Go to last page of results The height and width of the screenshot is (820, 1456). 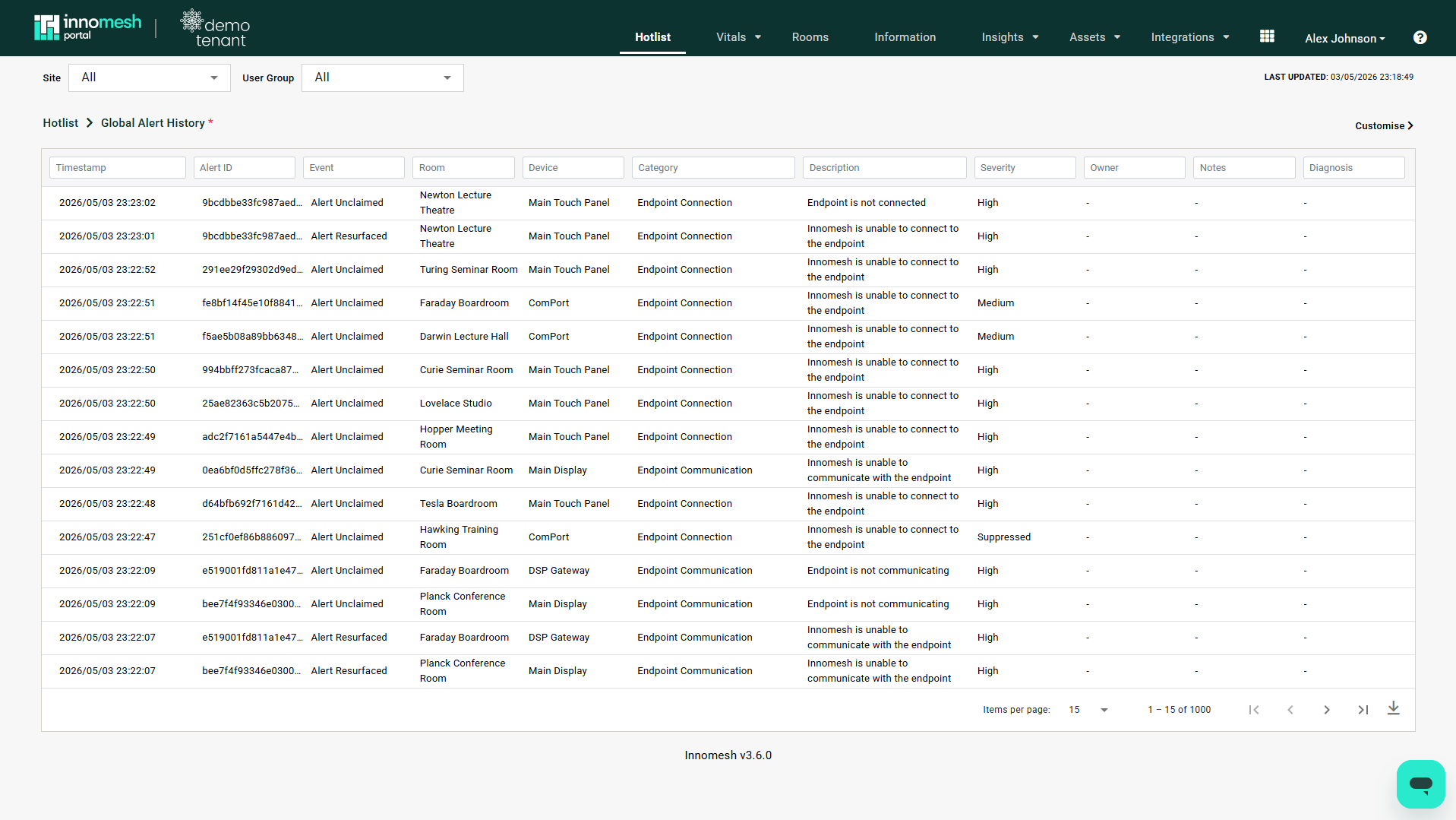pos(1363,710)
